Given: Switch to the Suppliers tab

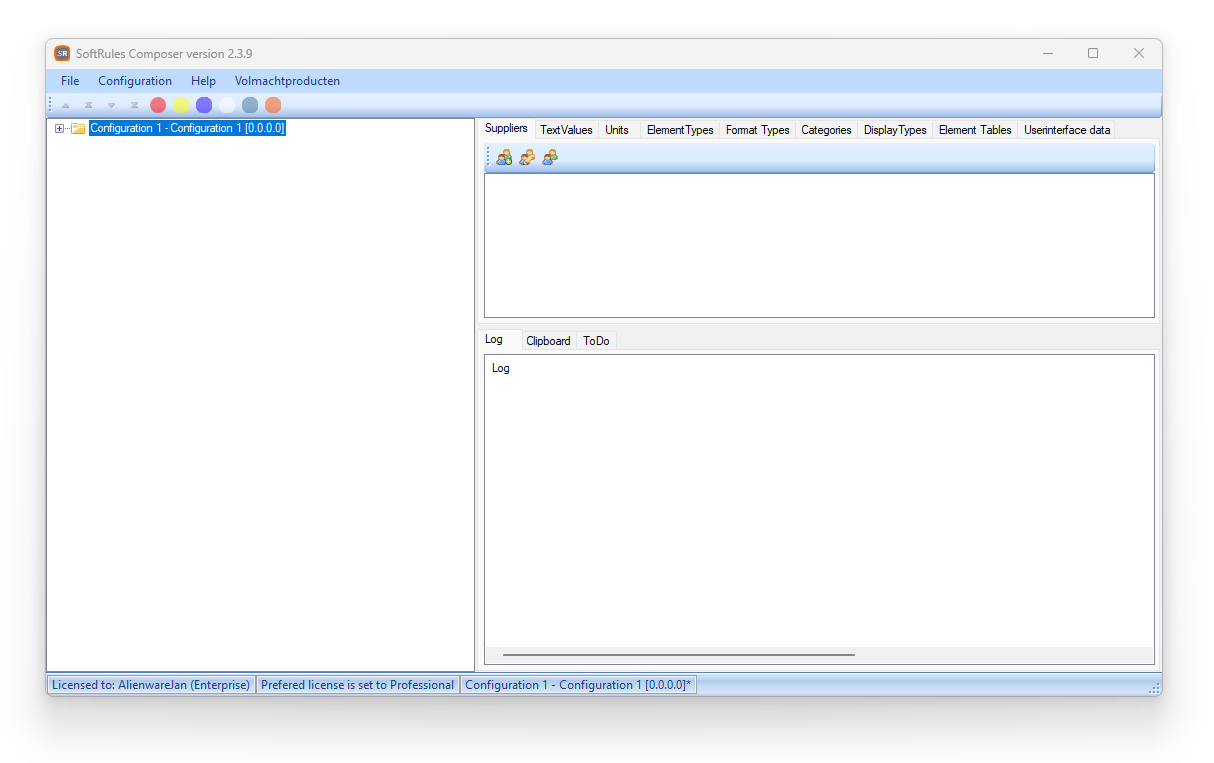Looking at the screenshot, I should [506, 128].
